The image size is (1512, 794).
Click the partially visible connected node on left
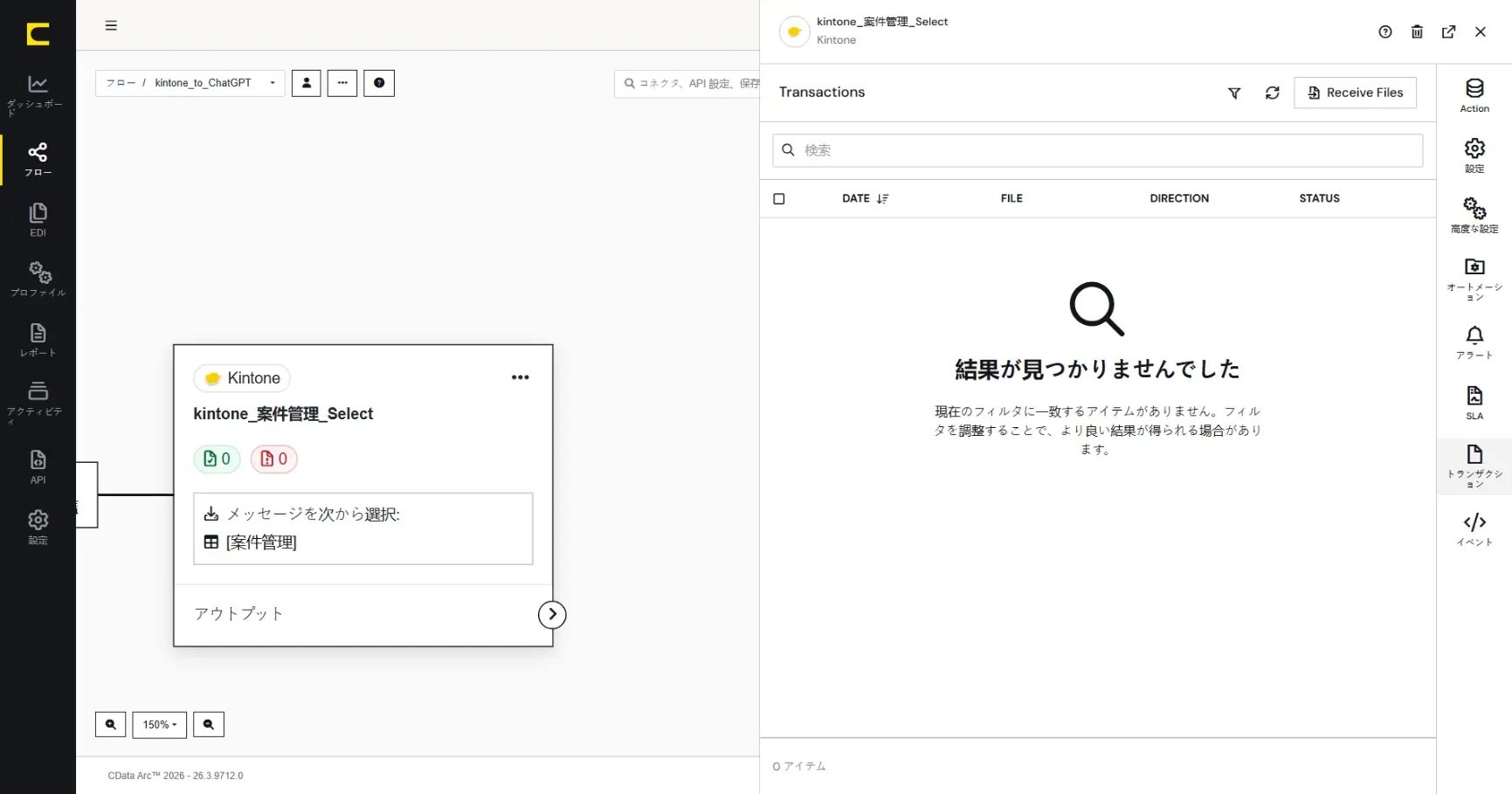coord(86,495)
